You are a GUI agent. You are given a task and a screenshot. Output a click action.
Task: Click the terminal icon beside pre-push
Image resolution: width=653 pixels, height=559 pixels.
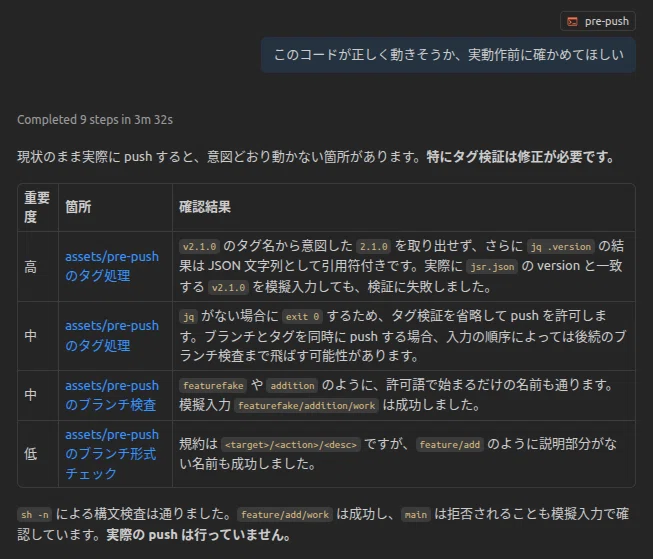pyautogui.click(x=573, y=22)
